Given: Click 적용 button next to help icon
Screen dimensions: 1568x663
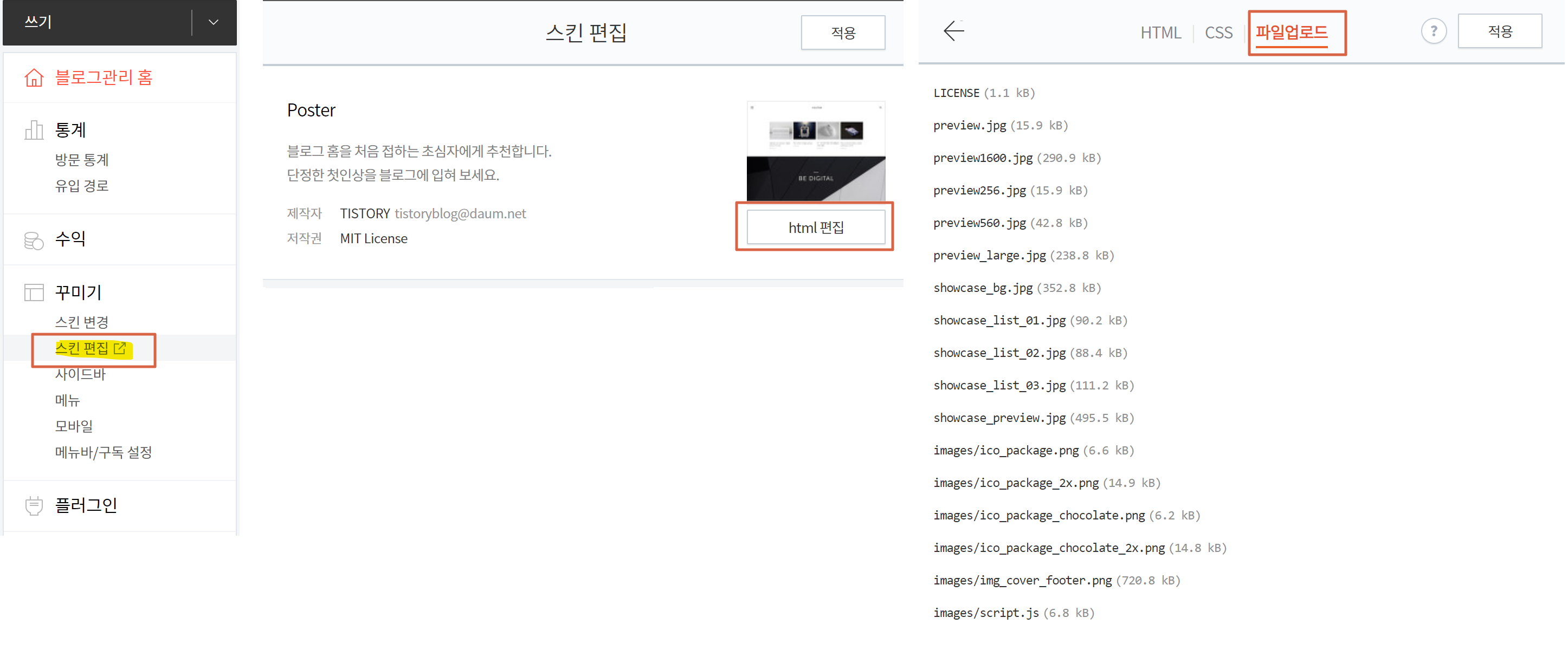Looking at the screenshot, I should click(x=1499, y=31).
